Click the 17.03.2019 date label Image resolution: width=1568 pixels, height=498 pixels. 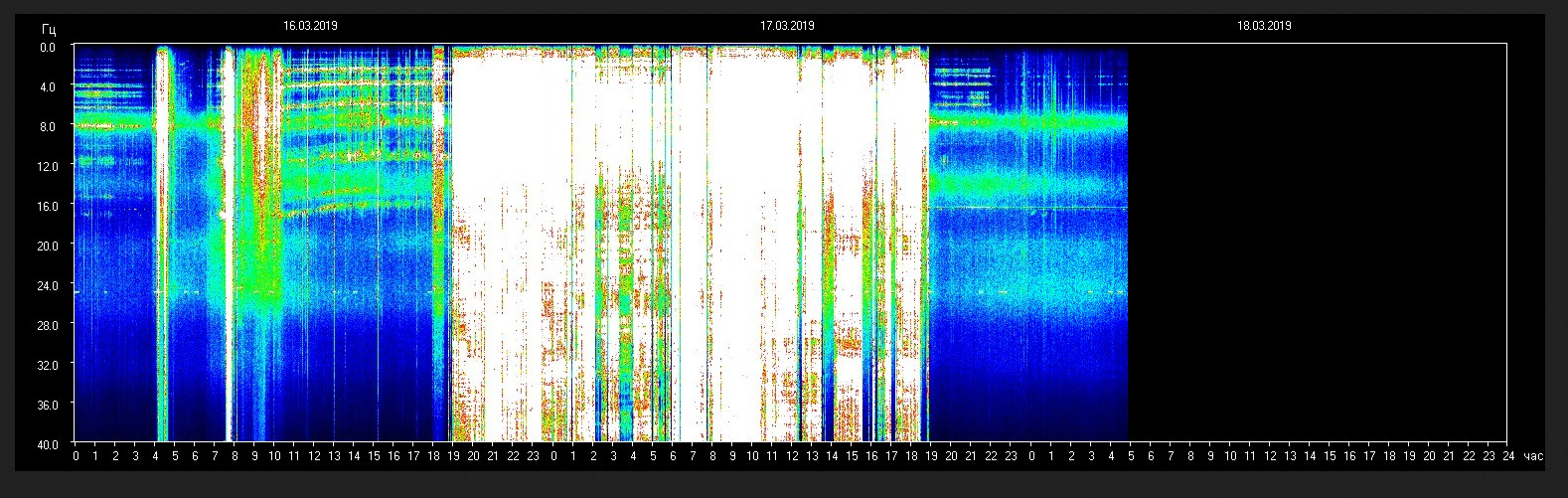tap(787, 26)
